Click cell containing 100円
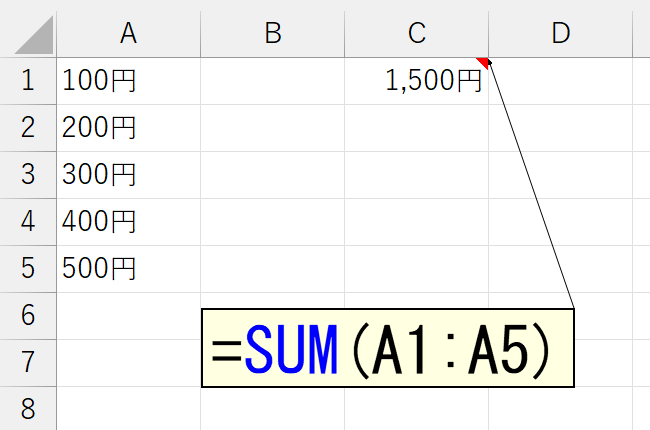 point(129,81)
